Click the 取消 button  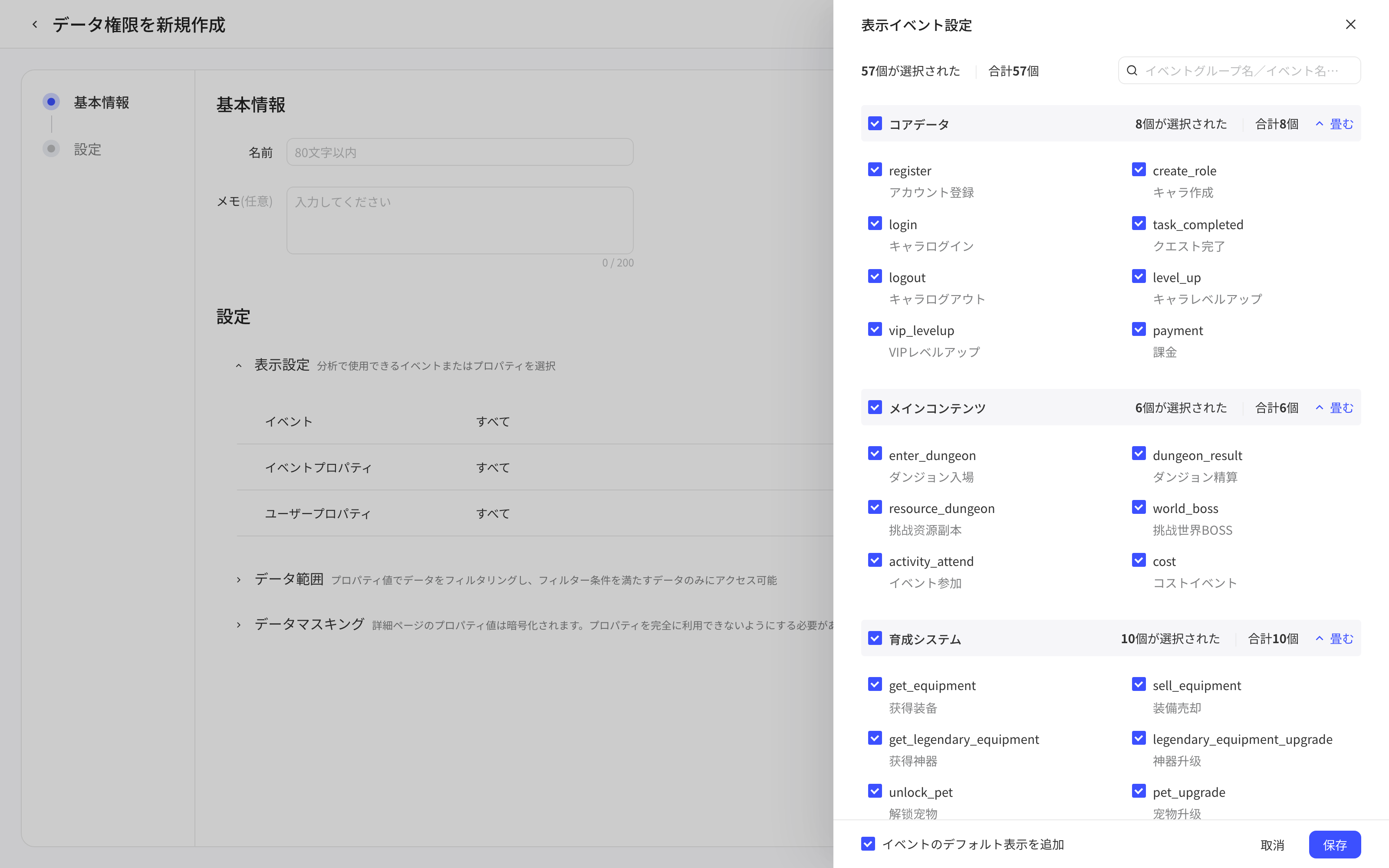[1272, 845]
